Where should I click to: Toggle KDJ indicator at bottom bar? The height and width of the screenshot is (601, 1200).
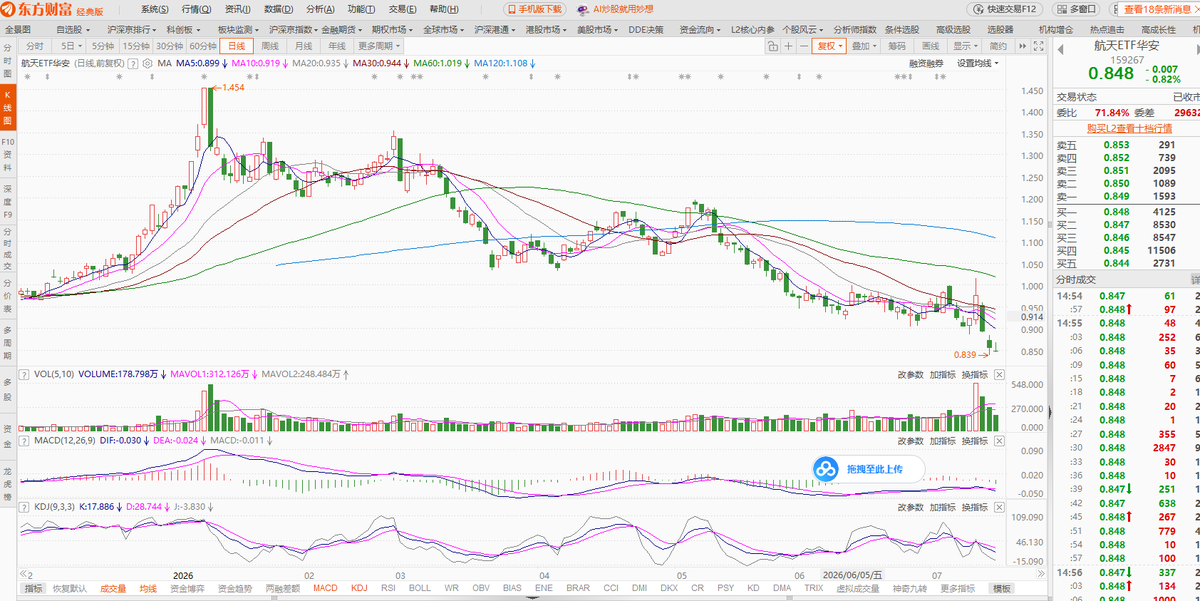coord(359,589)
